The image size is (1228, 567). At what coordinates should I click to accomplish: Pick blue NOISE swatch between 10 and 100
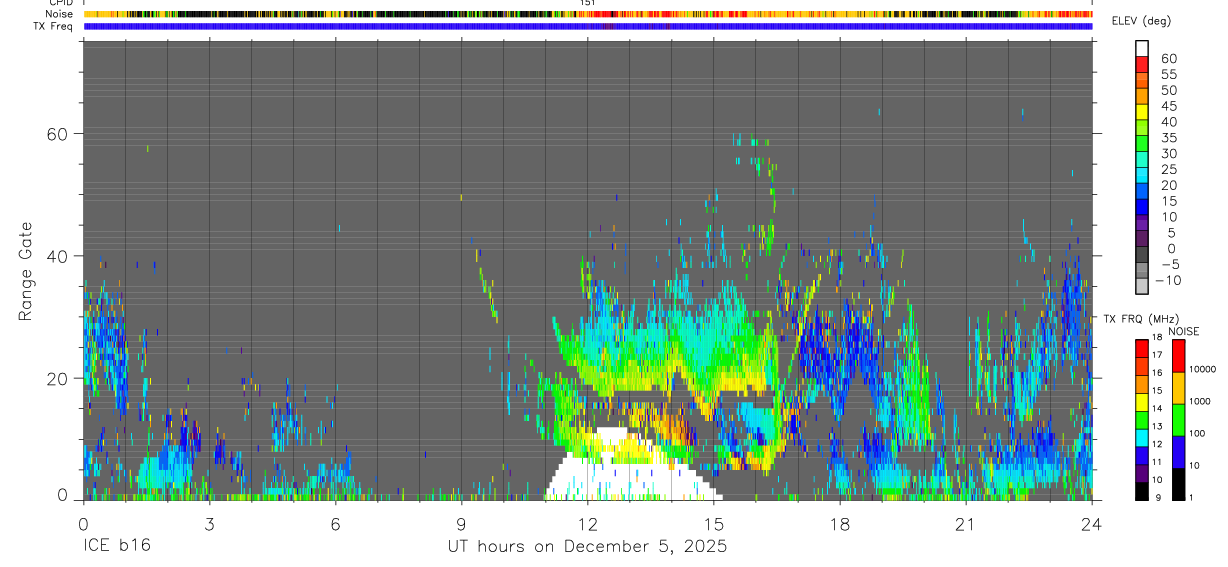1178,451
